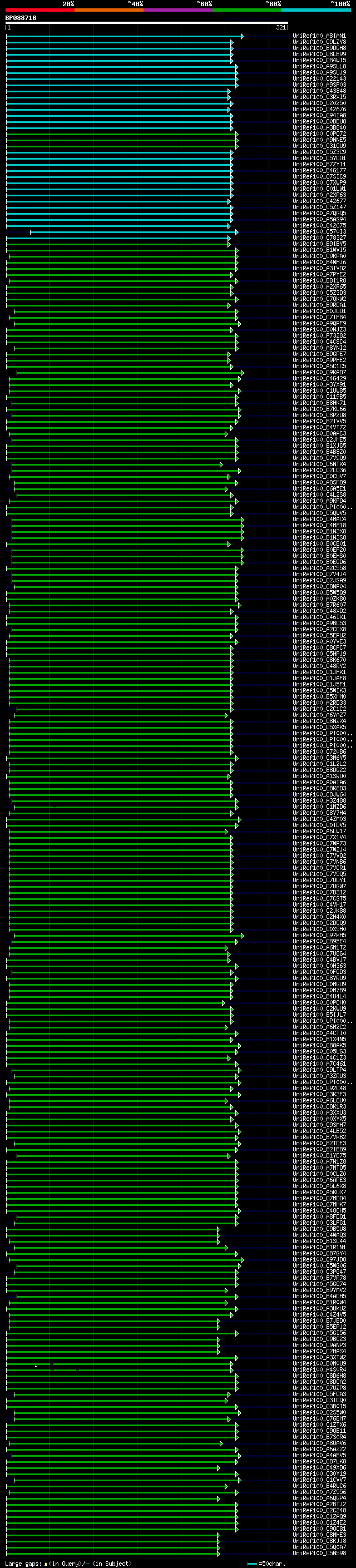Select UniRef100_Q895E4 hit
Image resolution: width=356 pixels, height=1568 pixels.
pos(319,942)
